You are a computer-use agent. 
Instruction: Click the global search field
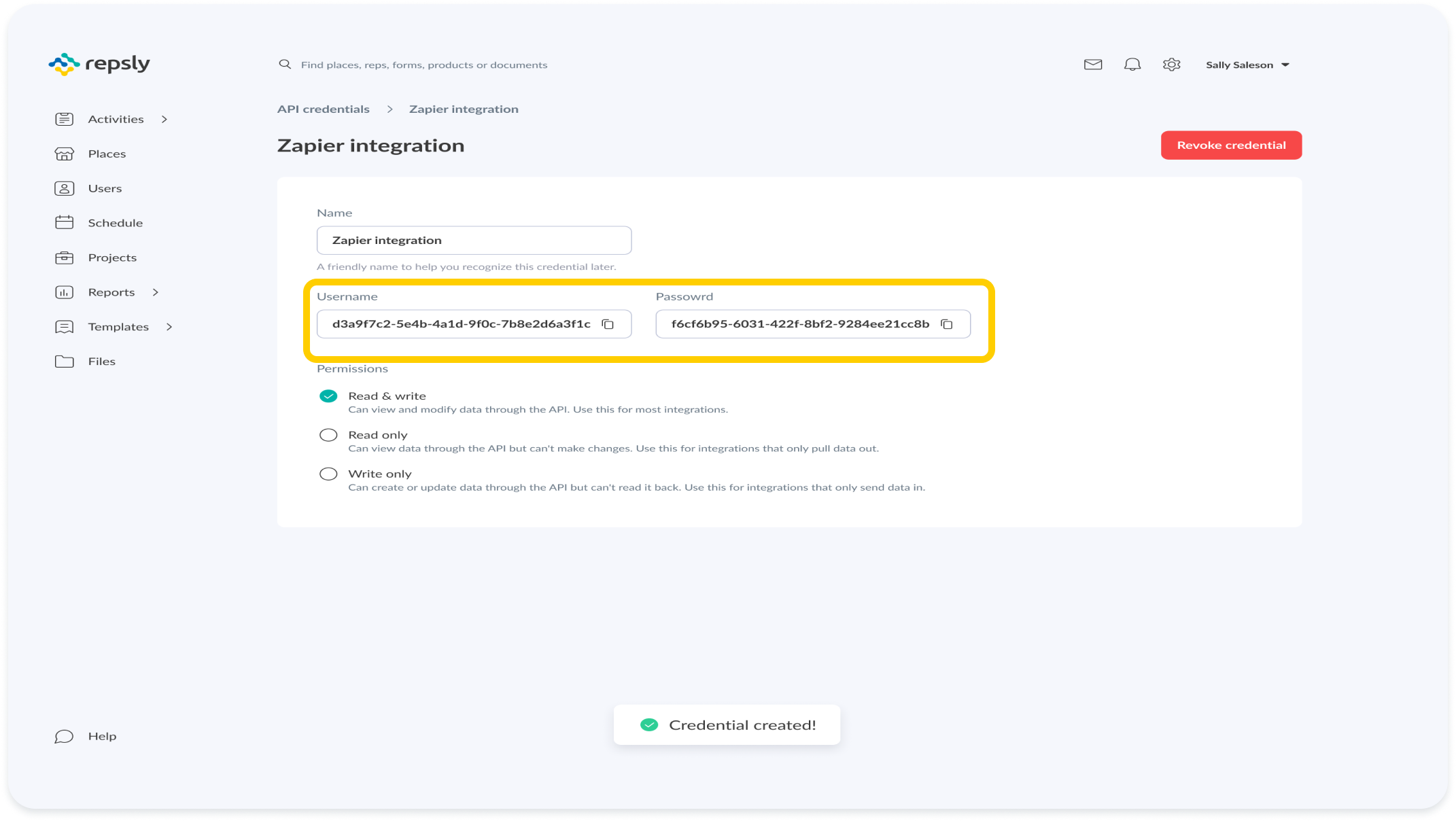coord(424,65)
